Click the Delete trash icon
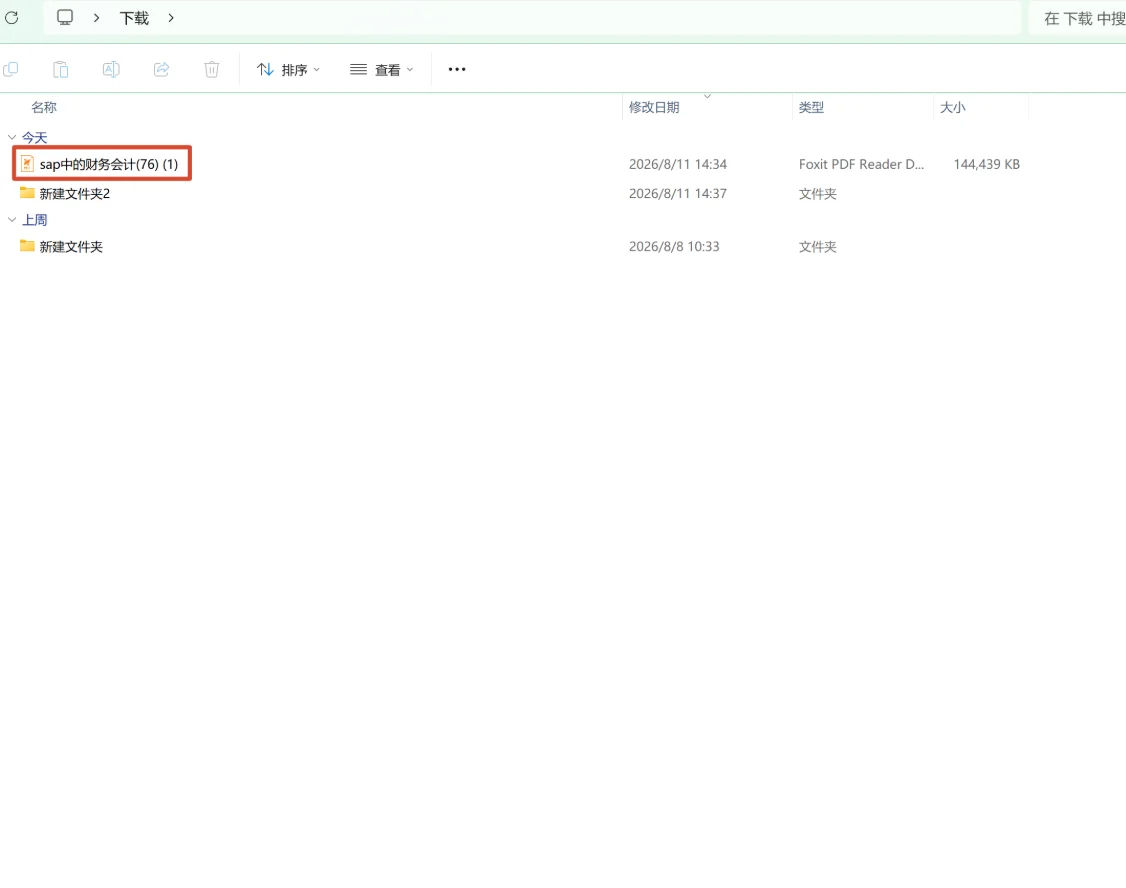1126x888 pixels. [212, 70]
